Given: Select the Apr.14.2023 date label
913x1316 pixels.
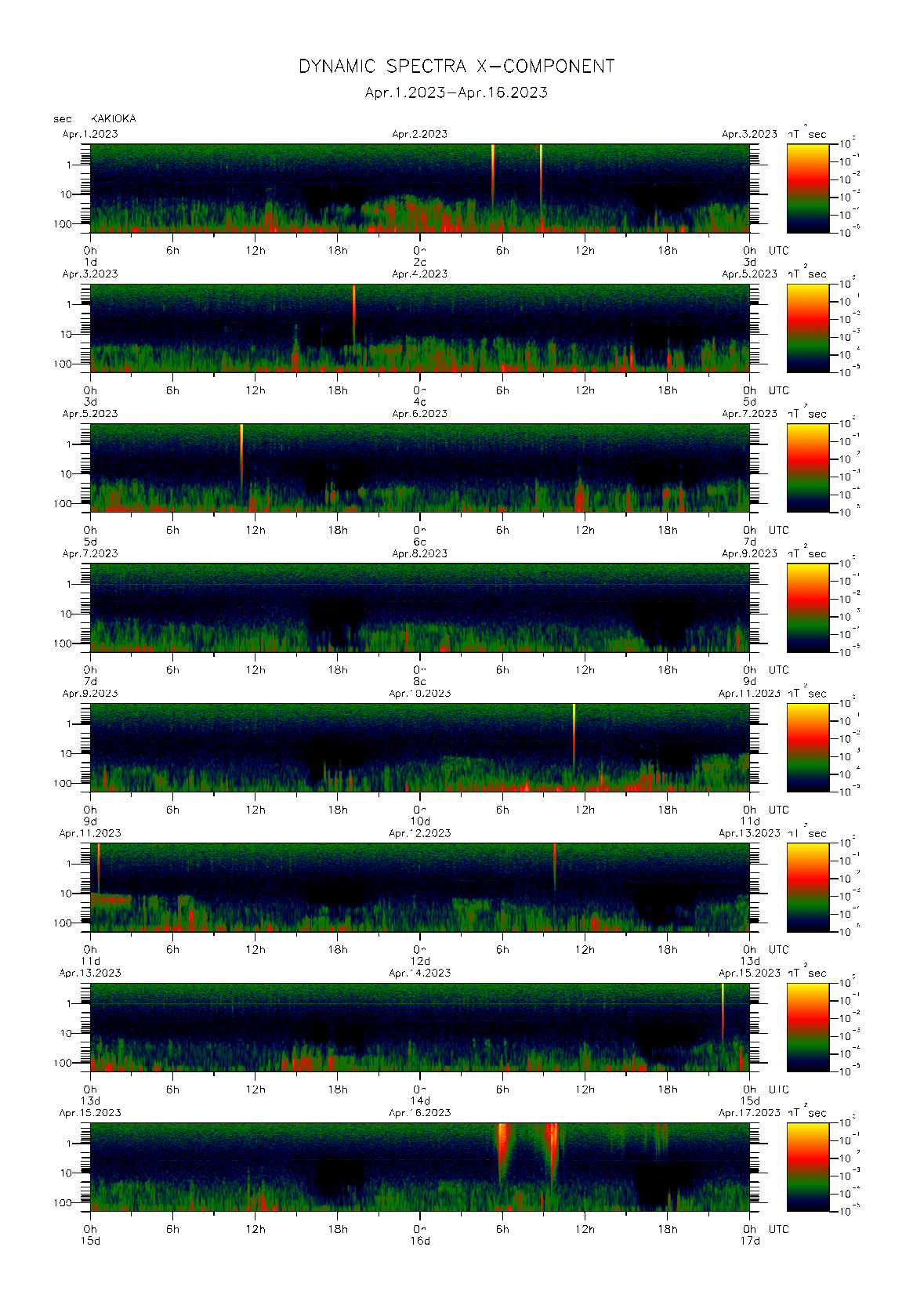Looking at the screenshot, I should 420,973.
